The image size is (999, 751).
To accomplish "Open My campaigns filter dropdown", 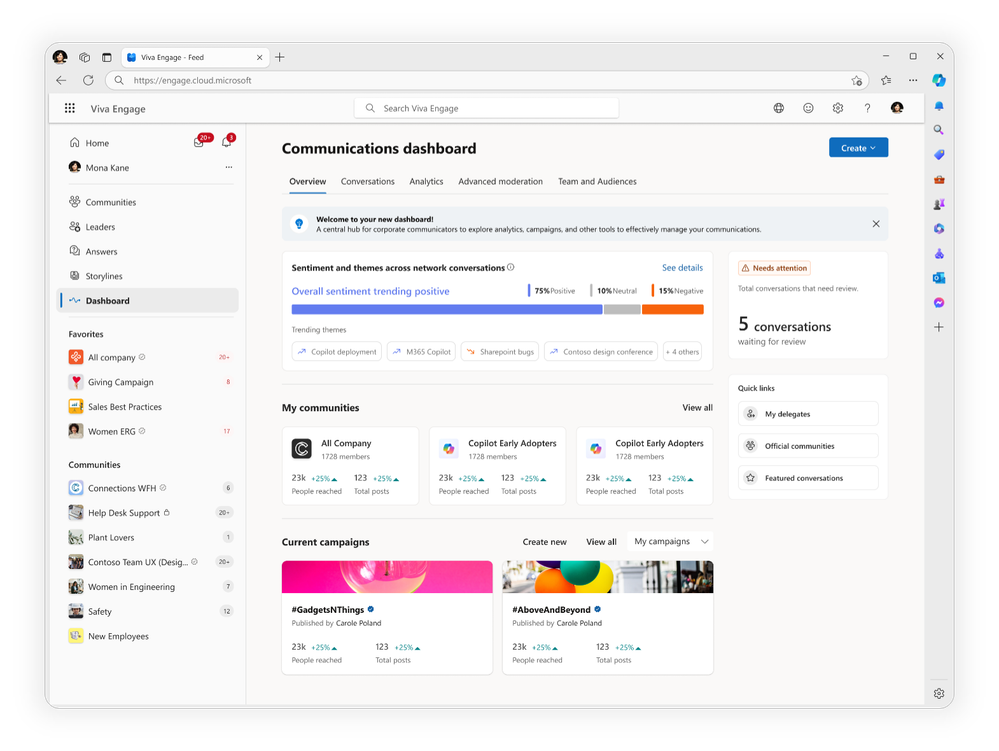I will coord(670,541).
